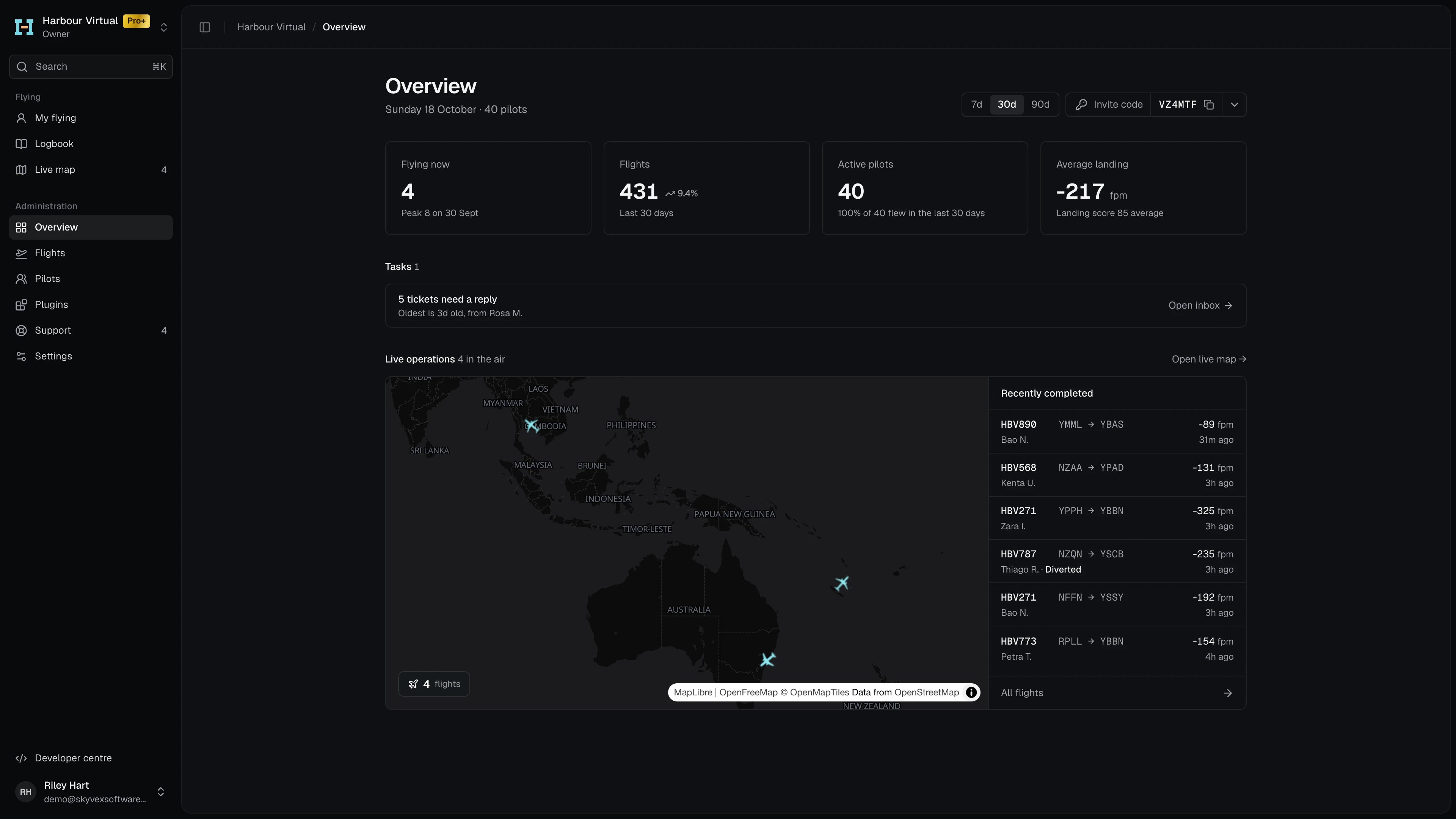
Task: Click the OpenStreetMap attribution link
Action: point(926,692)
